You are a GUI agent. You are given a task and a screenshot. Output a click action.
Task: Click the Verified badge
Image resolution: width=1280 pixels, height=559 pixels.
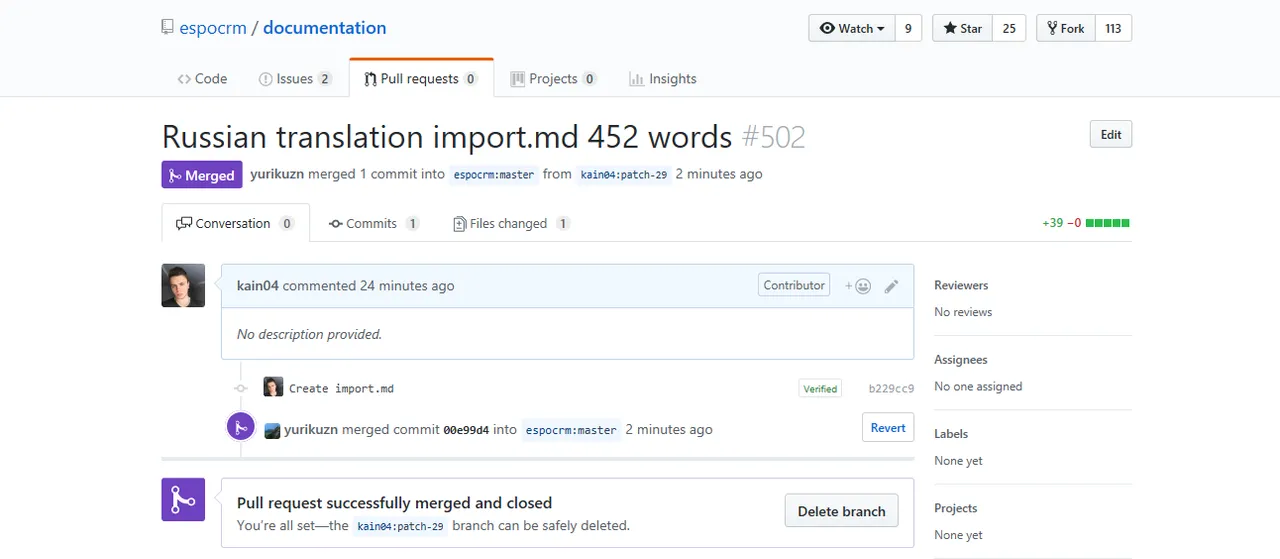[x=820, y=388]
